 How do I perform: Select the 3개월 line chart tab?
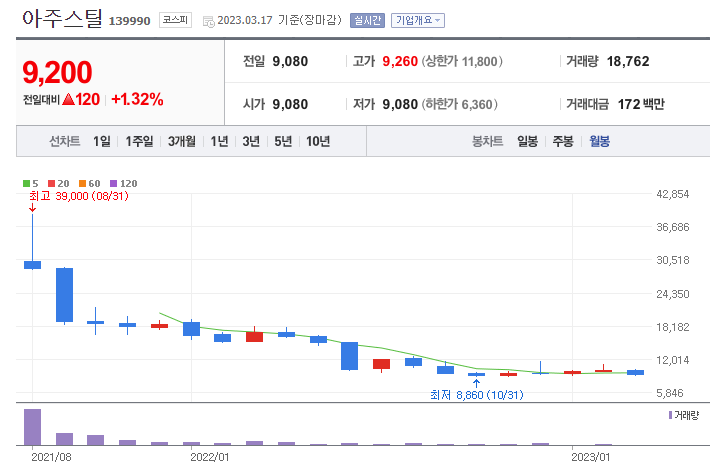(x=182, y=141)
